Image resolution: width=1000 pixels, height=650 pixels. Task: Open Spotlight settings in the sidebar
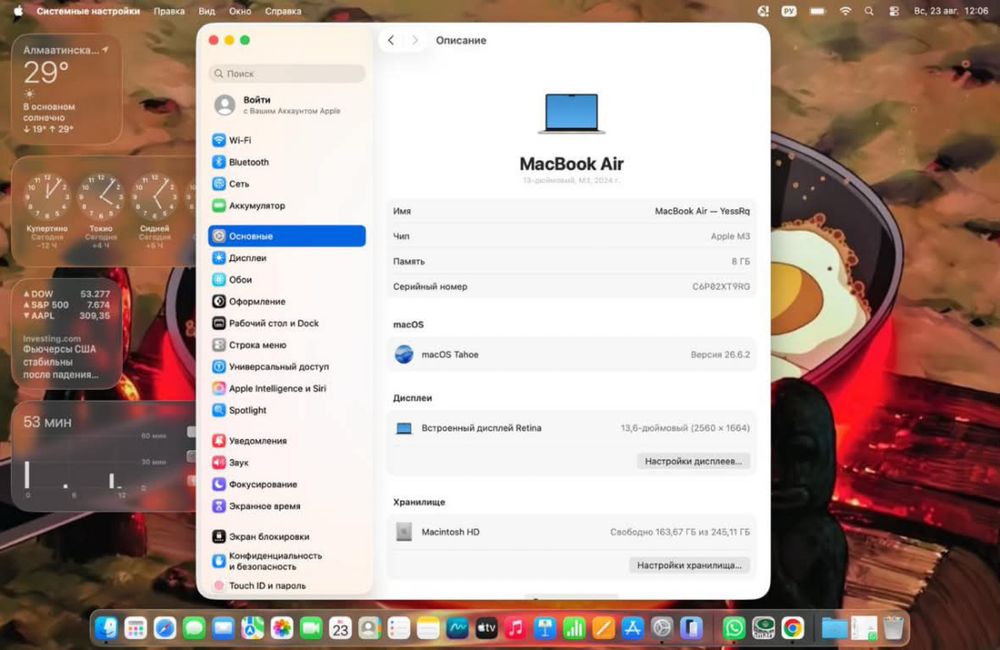(x=286, y=410)
